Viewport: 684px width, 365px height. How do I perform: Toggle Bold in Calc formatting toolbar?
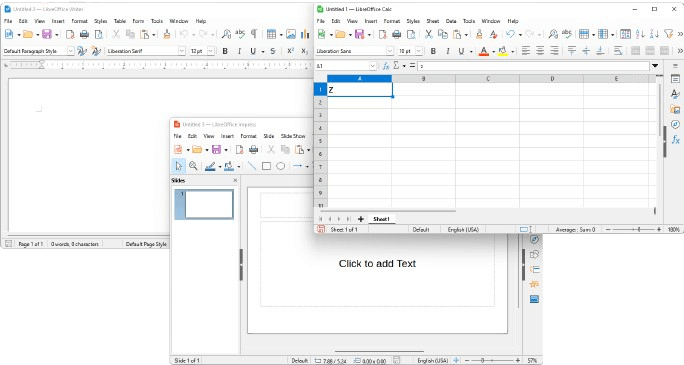433,51
